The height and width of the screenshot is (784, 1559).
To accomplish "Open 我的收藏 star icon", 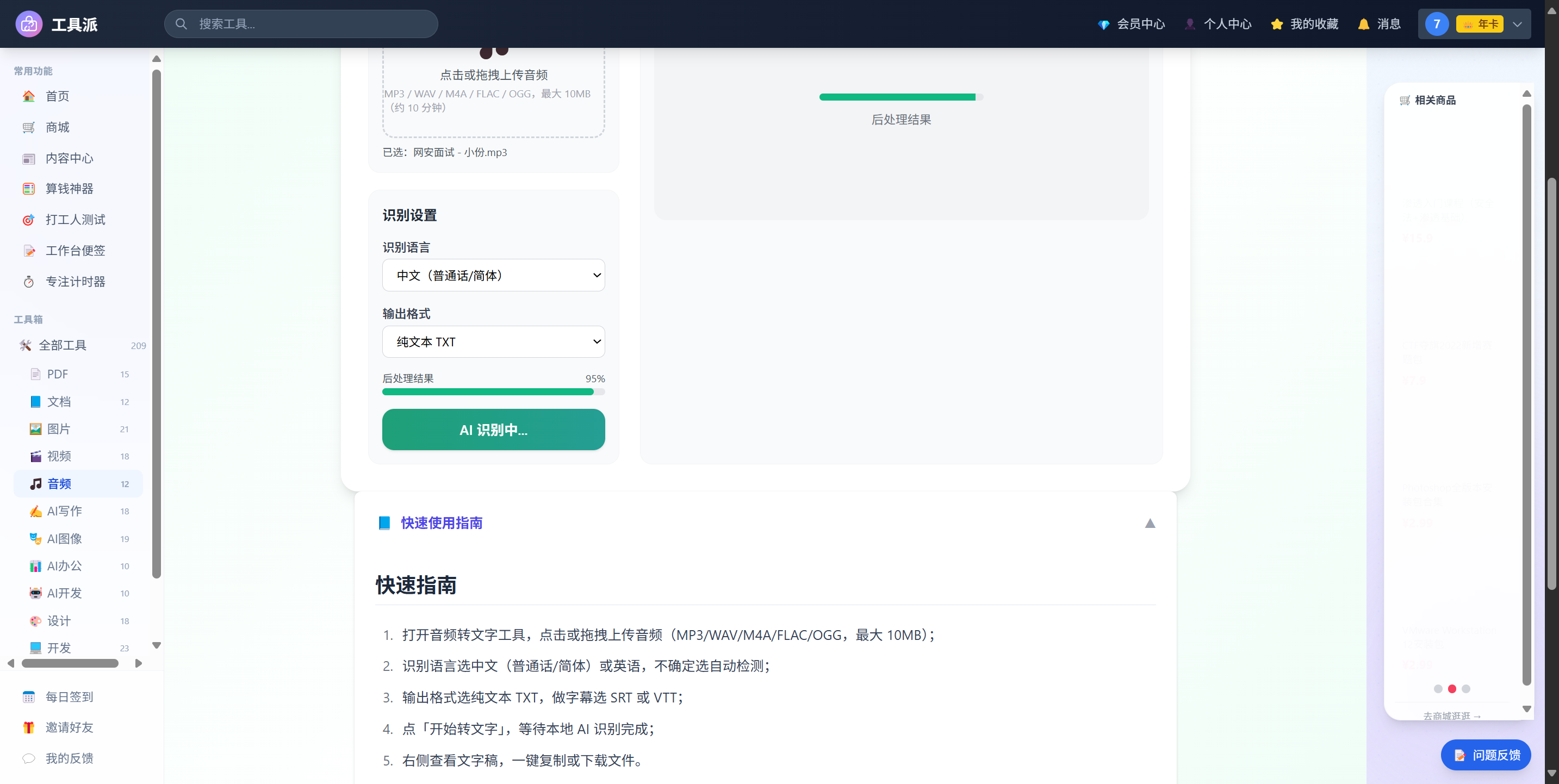I will coord(1277,24).
